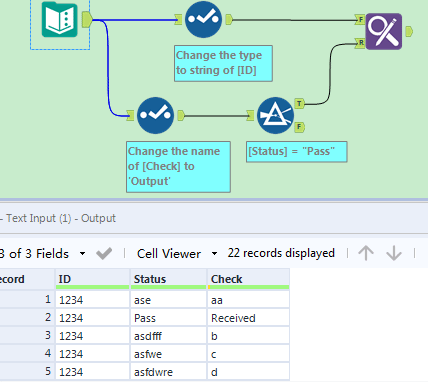Click the Check column header
The height and width of the screenshot is (382, 428).
248,279
